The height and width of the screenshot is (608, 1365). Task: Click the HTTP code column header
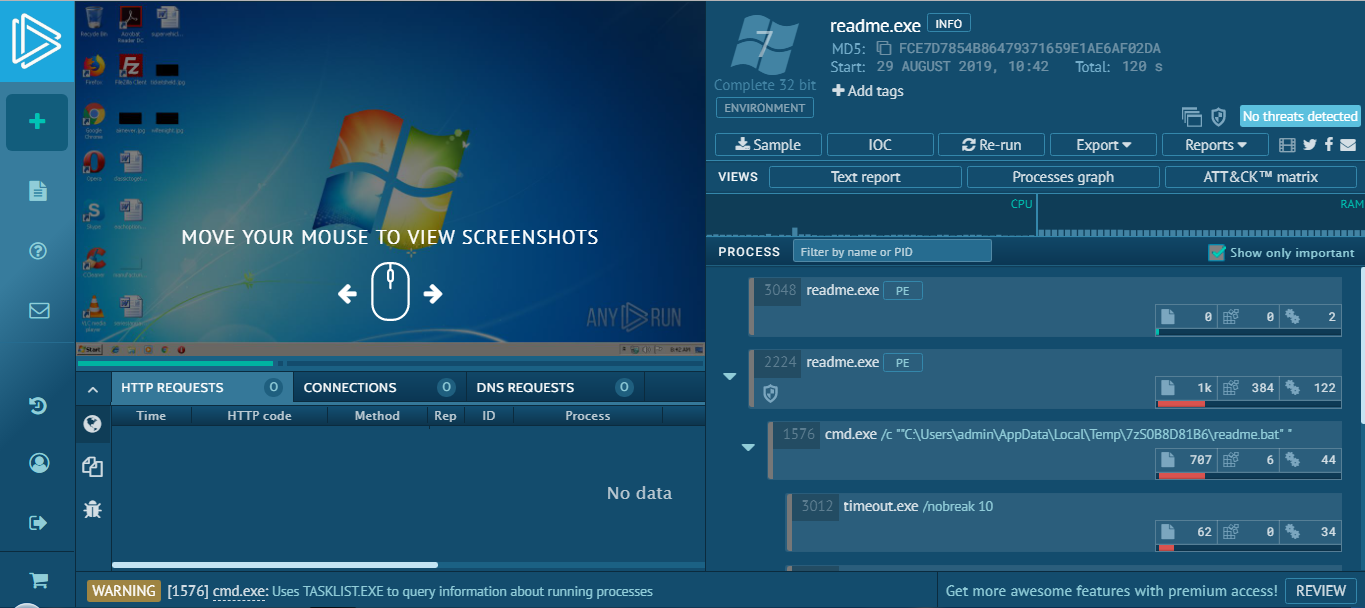pos(259,415)
